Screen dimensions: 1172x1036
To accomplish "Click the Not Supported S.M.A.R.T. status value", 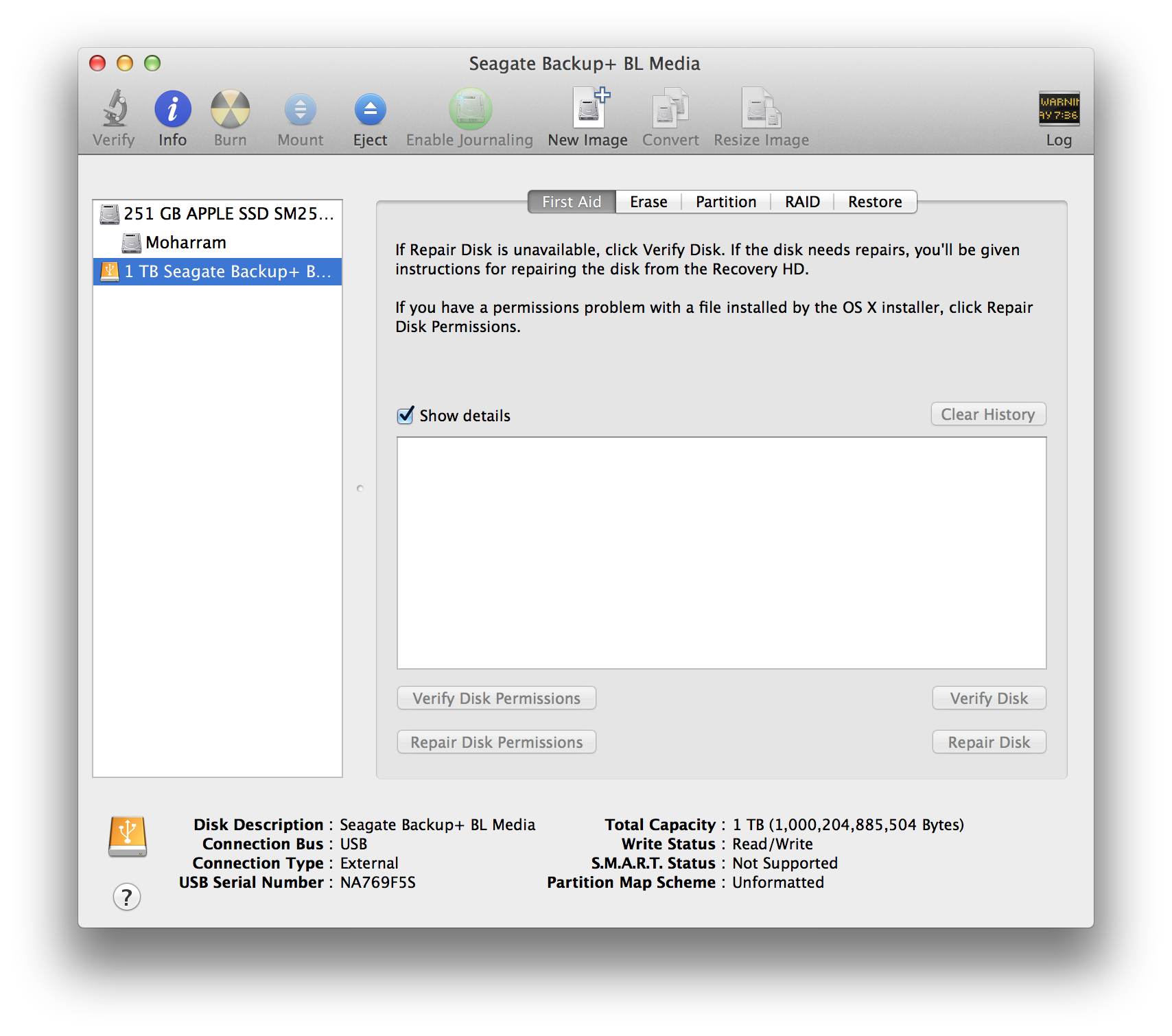I will click(x=785, y=863).
